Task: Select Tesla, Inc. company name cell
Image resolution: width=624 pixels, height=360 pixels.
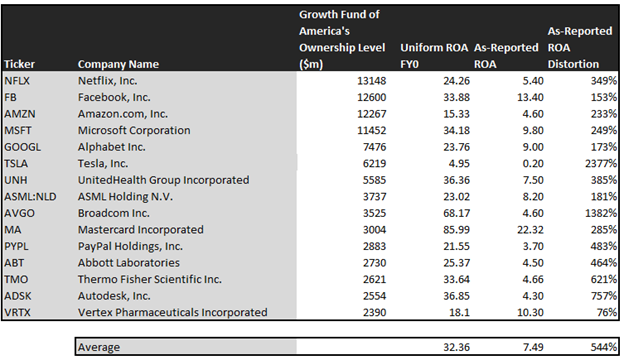Action: coord(103,163)
